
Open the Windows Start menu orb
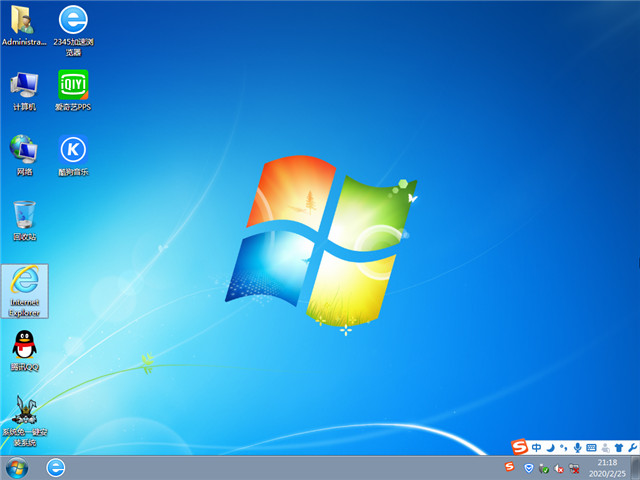(17, 468)
